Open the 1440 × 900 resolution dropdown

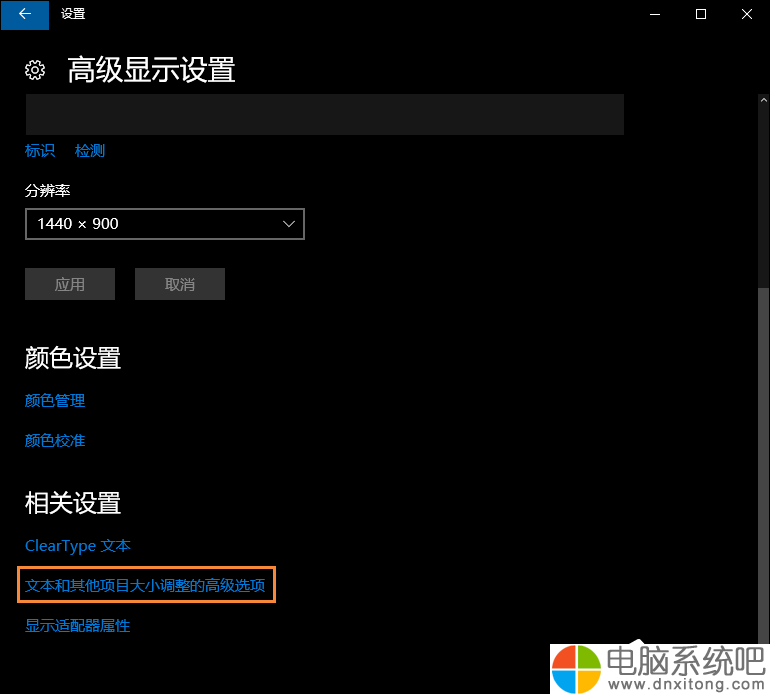[165, 224]
